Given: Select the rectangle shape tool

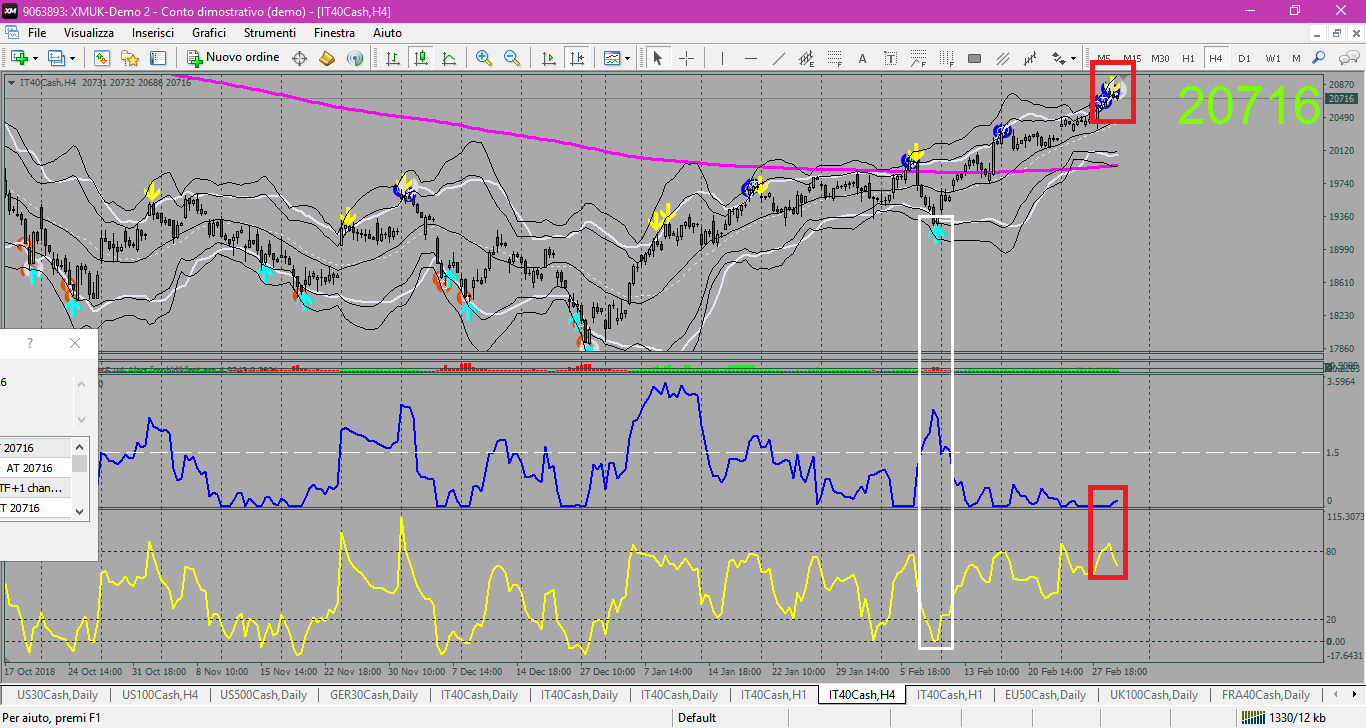Looking at the screenshot, I should coord(974,58).
